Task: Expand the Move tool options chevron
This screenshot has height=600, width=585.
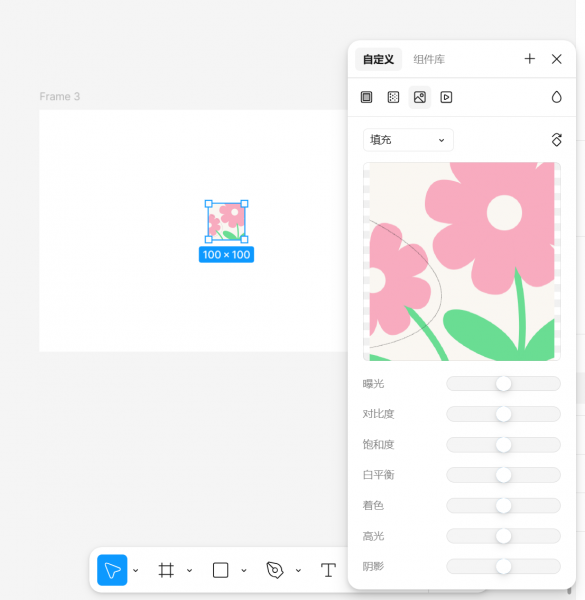Action: (135, 571)
